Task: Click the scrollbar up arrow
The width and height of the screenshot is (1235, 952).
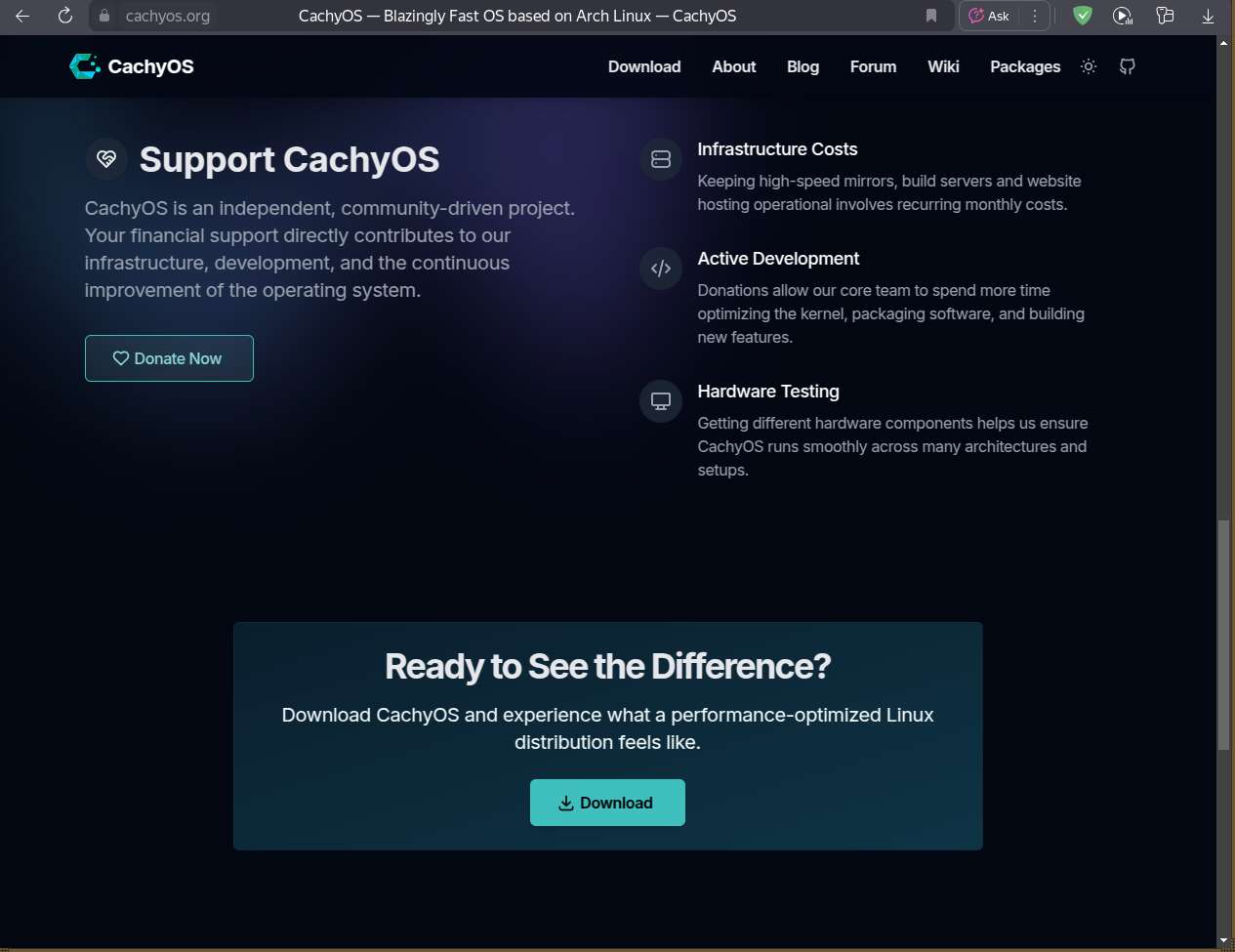Action: pos(1223,43)
